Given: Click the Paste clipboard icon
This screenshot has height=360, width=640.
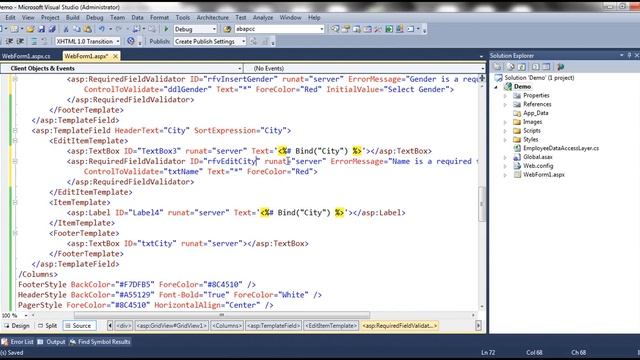Looking at the screenshot, I should coord(87,29).
